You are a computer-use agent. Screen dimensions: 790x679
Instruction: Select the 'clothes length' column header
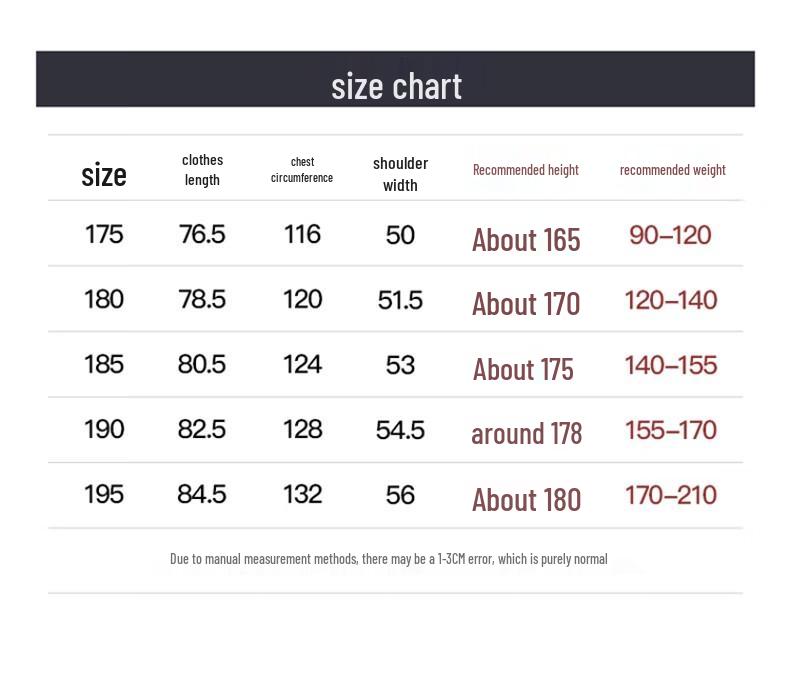point(202,170)
